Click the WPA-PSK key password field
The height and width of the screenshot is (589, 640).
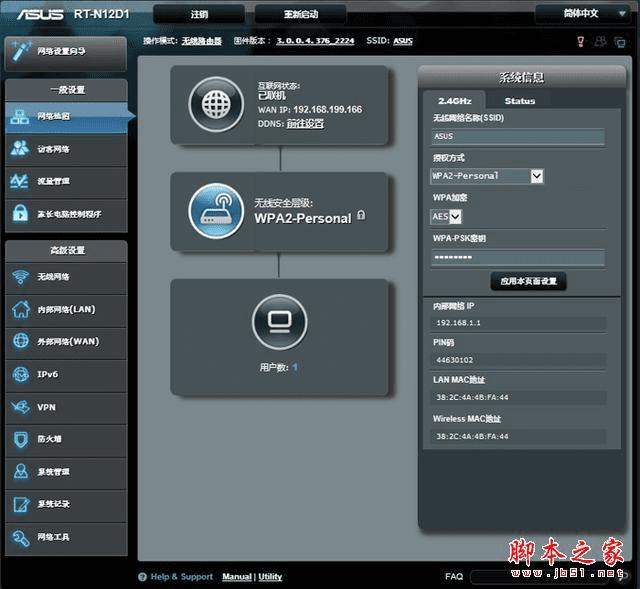pos(518,257)
